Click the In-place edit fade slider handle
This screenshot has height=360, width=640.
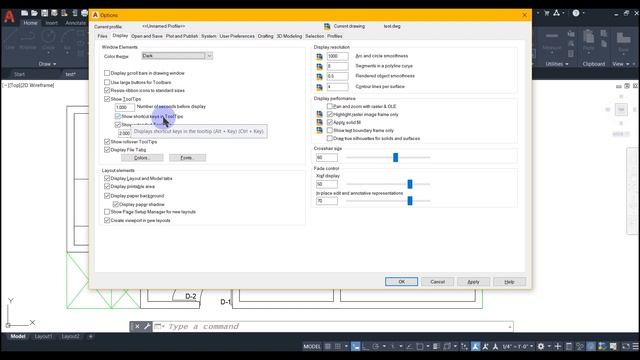pos(410,200)
